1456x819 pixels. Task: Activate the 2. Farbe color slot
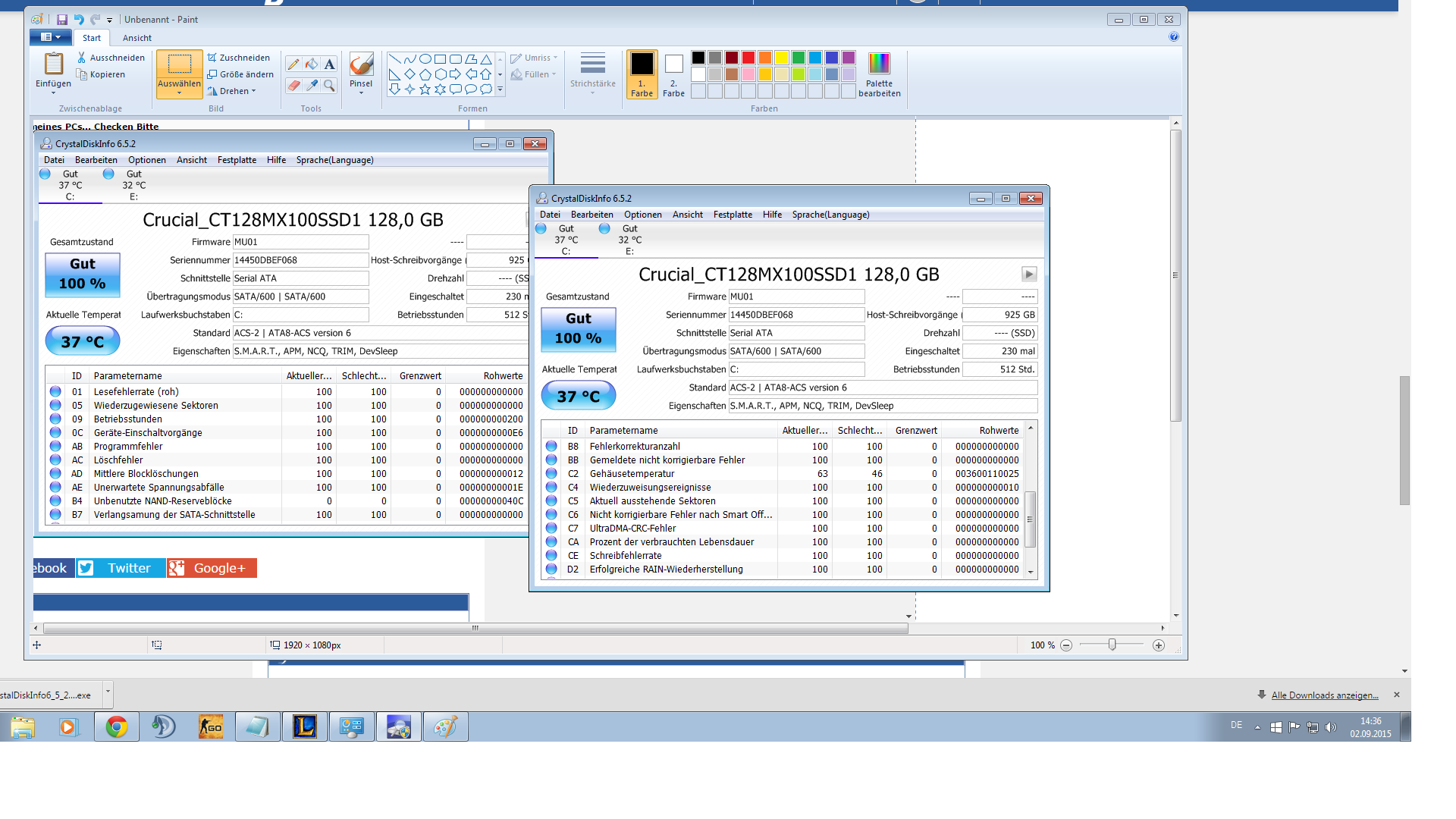click(x=673, y=74)
